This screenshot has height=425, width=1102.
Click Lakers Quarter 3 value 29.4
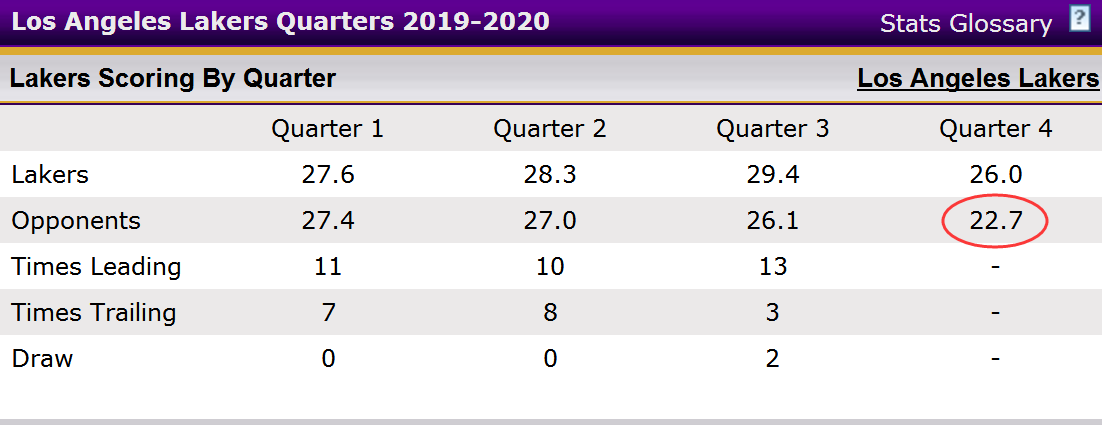tap(772, 174)
